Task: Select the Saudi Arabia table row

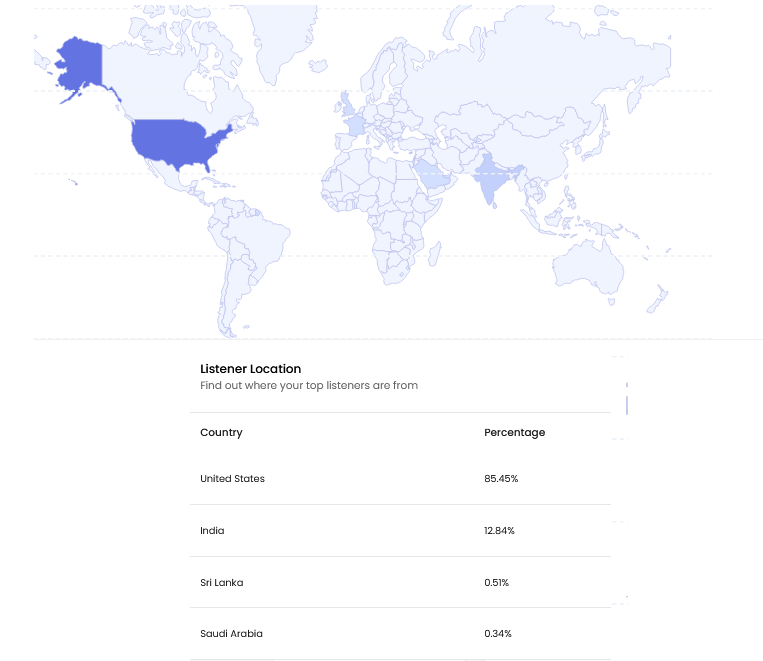Action: pos(400,633)
